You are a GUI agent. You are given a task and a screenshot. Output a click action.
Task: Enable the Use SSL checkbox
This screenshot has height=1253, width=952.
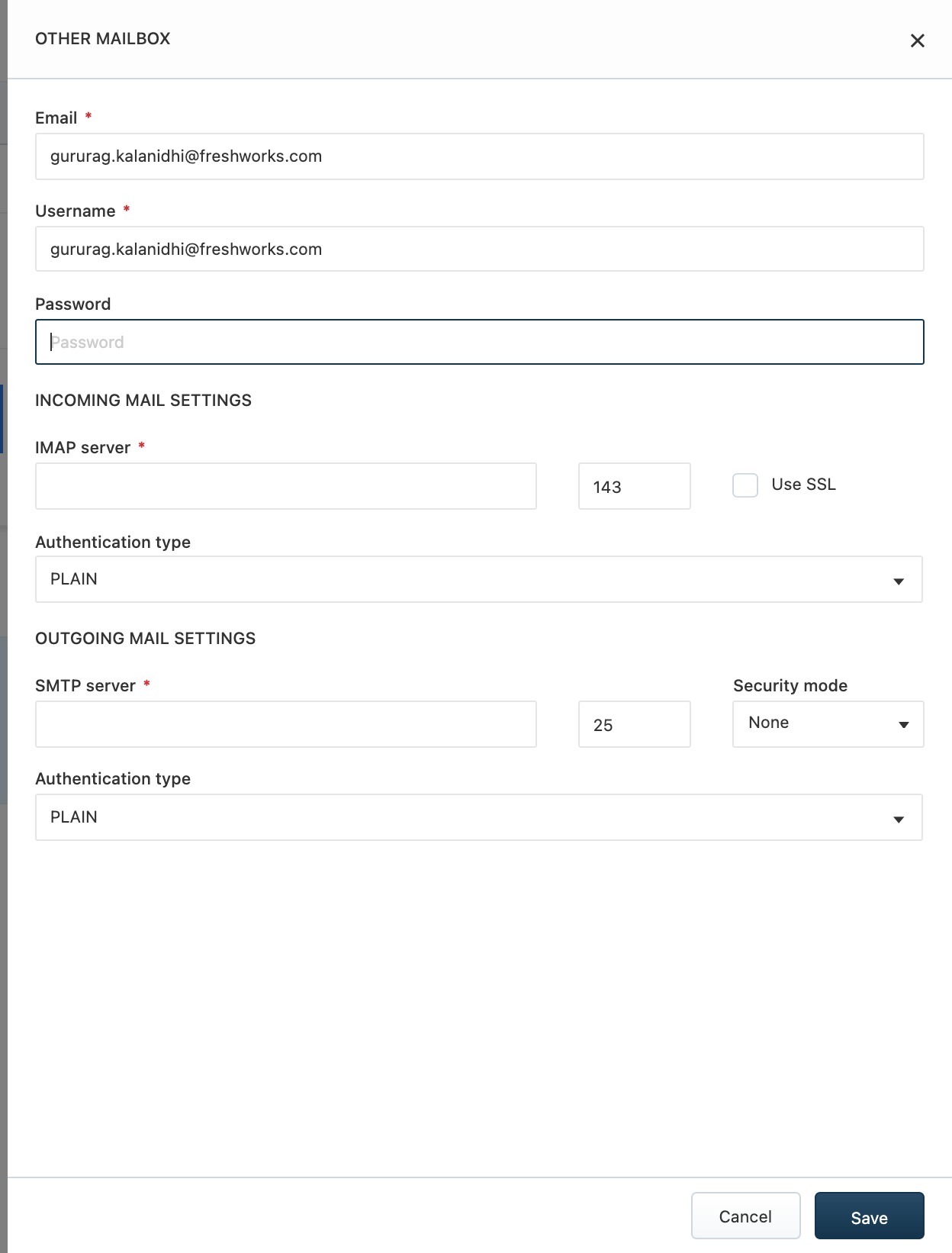pos(745,485)
